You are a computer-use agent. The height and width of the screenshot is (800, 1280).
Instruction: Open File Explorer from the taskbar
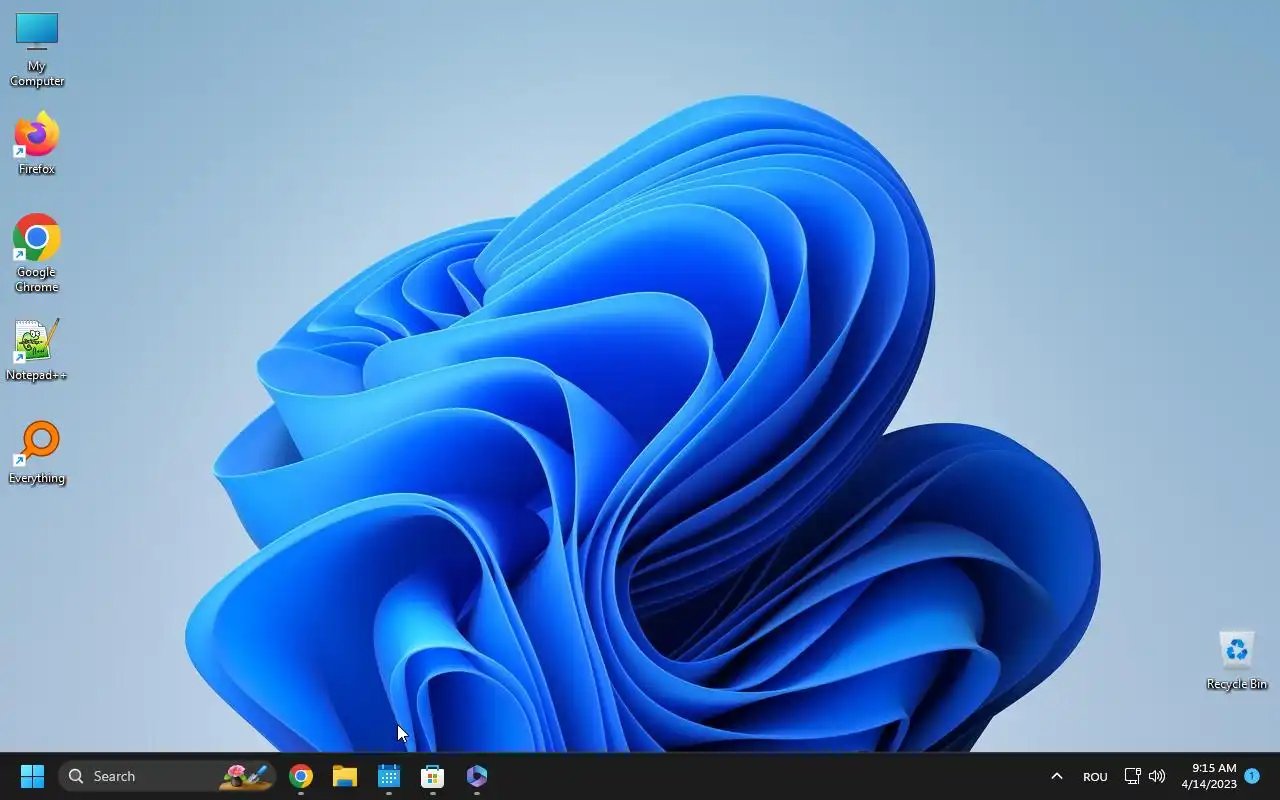click(345, 776)
